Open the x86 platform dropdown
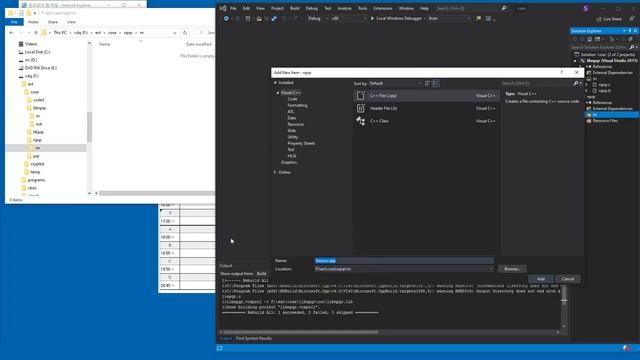The height and width of the screenshot is (360, 640). (349, 18)
